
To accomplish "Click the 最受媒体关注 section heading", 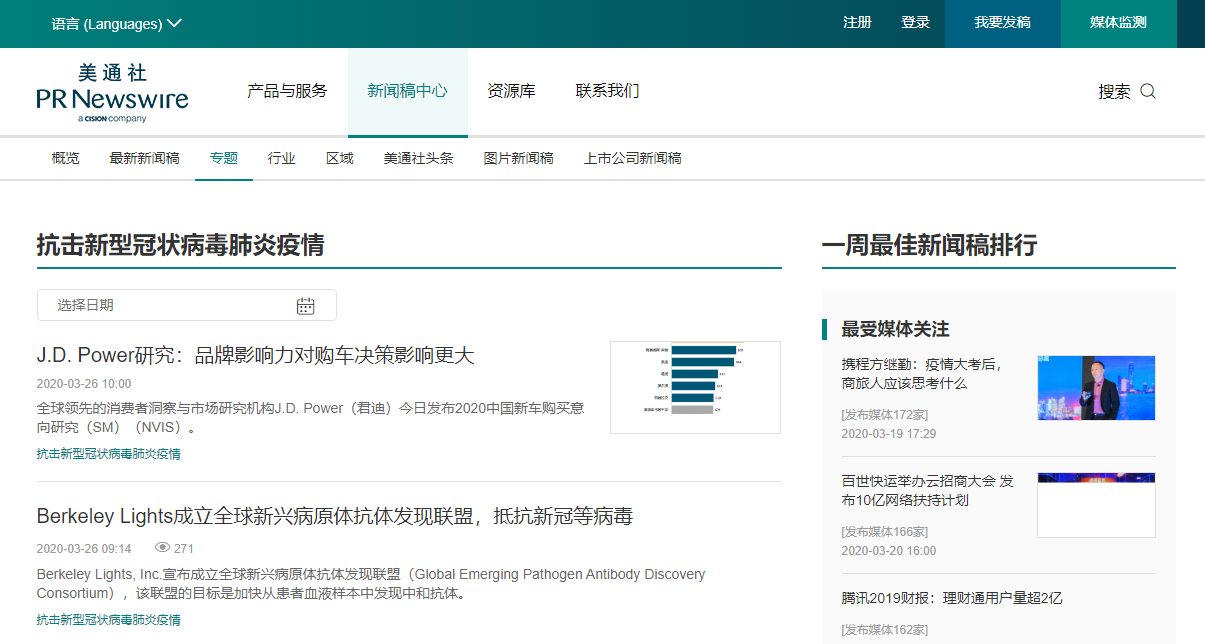I will click(896, 329).
